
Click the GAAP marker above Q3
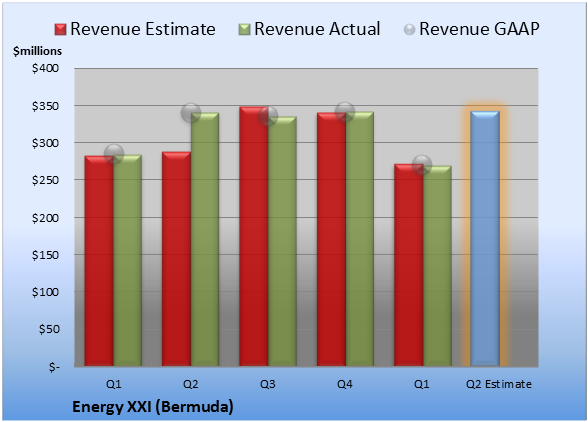[x=268, y=116]
